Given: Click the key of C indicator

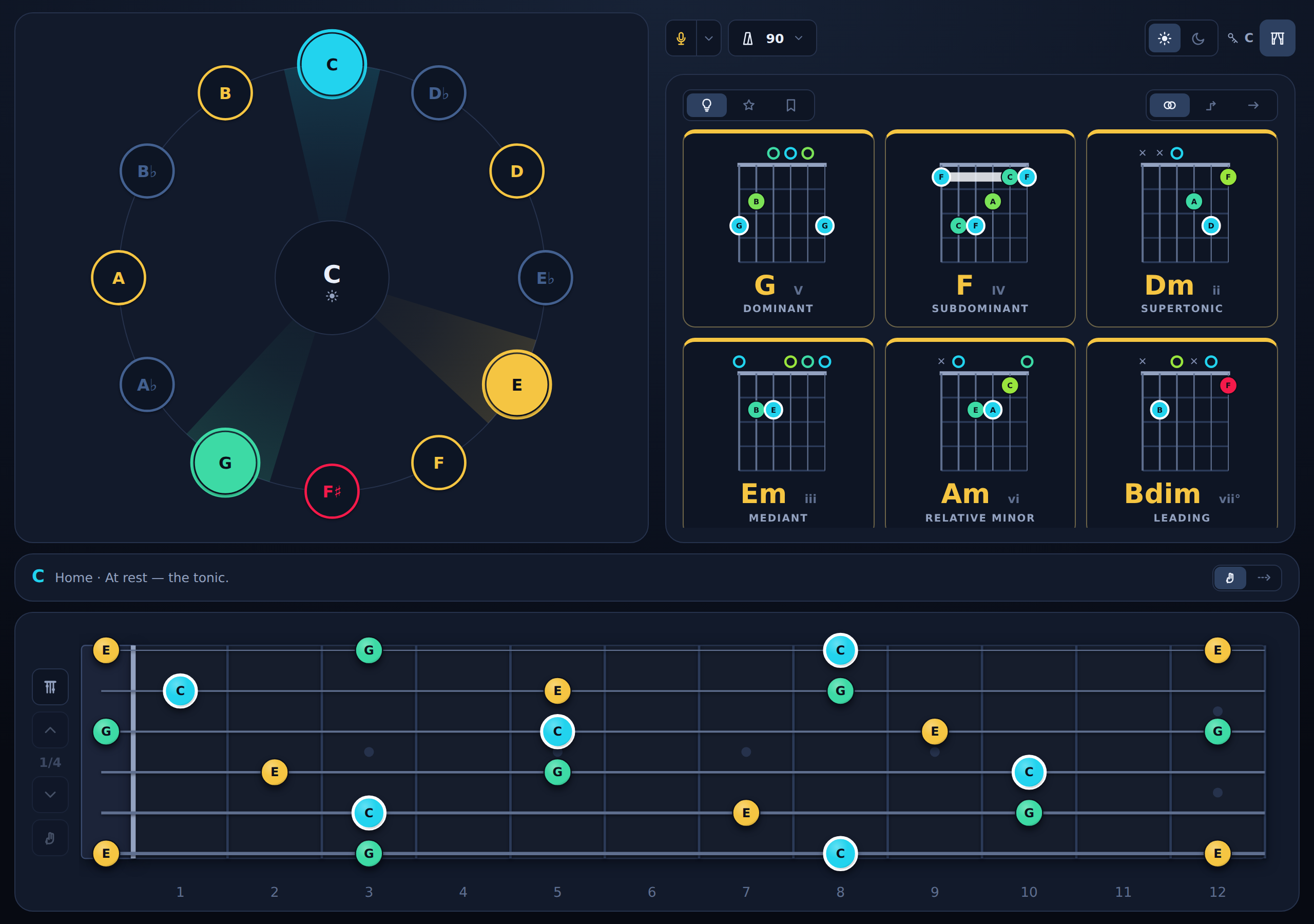Looking at the screenshot, I should tap(1241, 38).
